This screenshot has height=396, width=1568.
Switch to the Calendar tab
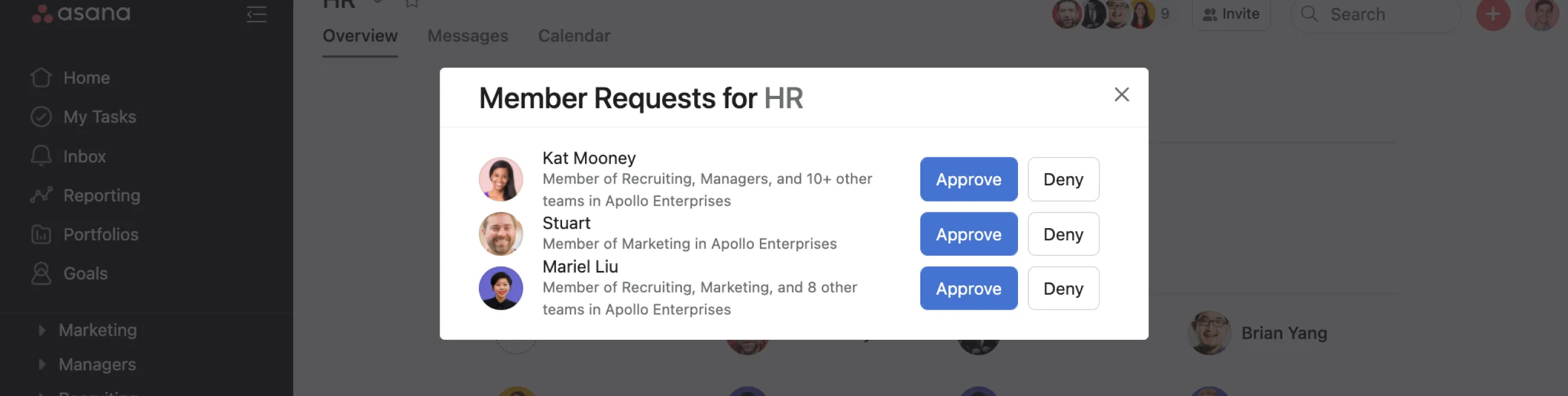pos(574,36)
